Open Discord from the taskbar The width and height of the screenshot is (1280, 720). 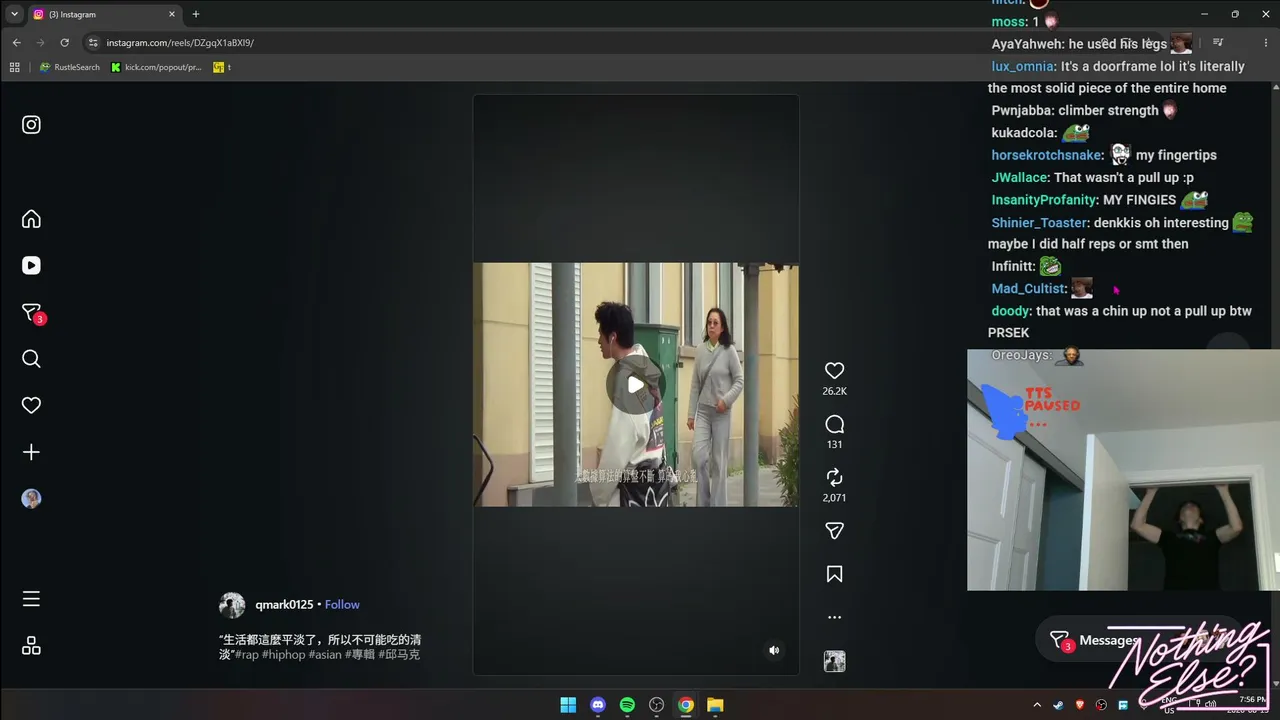tap(598, 705)
